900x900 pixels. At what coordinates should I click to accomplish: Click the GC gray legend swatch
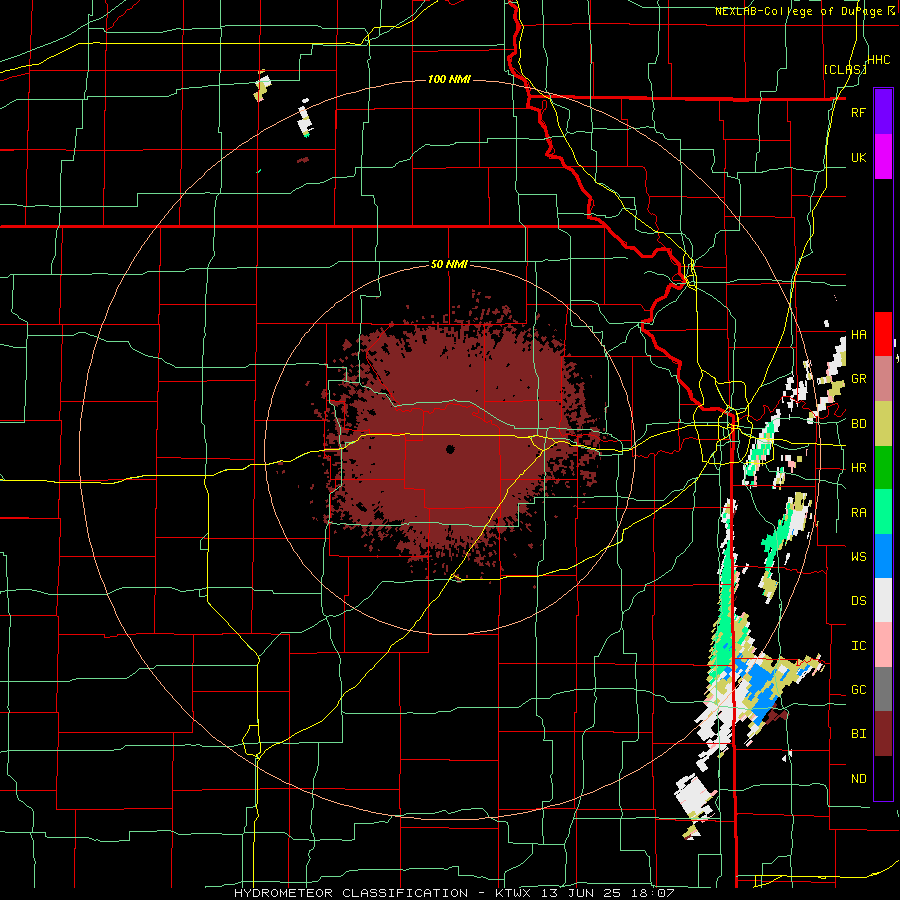883,689
